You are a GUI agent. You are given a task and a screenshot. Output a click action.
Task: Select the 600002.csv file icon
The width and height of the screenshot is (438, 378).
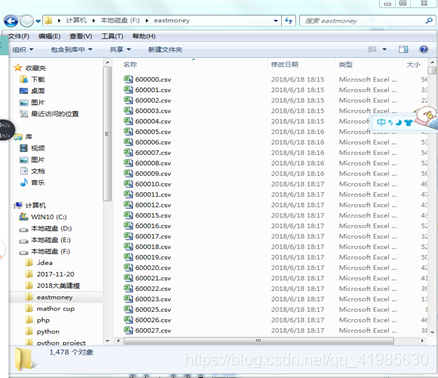click(128, 100)
